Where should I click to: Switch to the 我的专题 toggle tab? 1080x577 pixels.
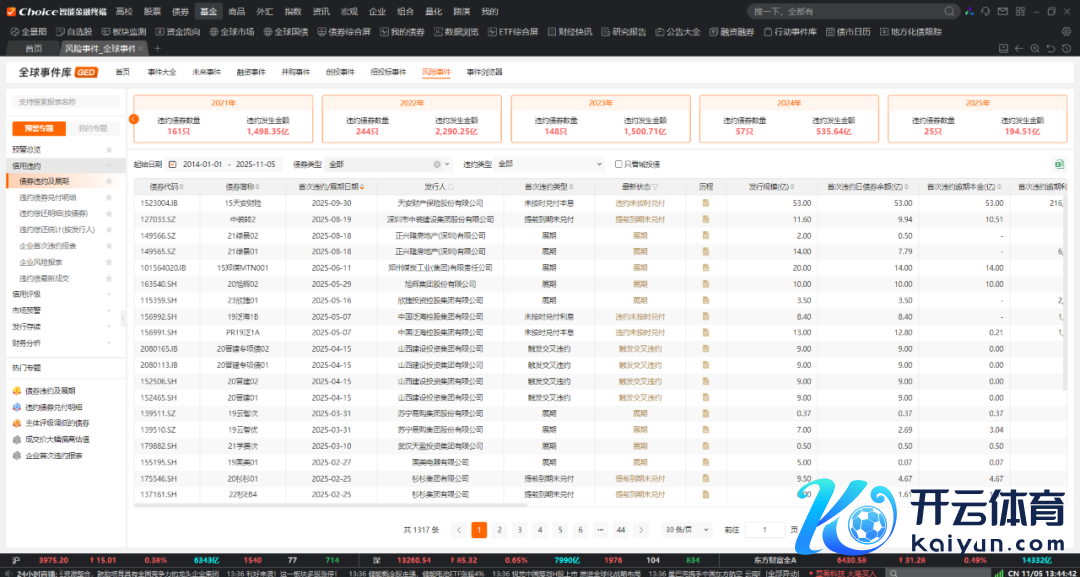coord(92,128)
